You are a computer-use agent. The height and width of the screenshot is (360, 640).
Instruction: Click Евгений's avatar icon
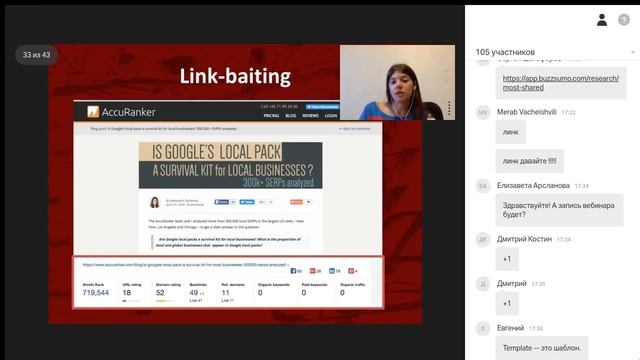click(483, 329)
